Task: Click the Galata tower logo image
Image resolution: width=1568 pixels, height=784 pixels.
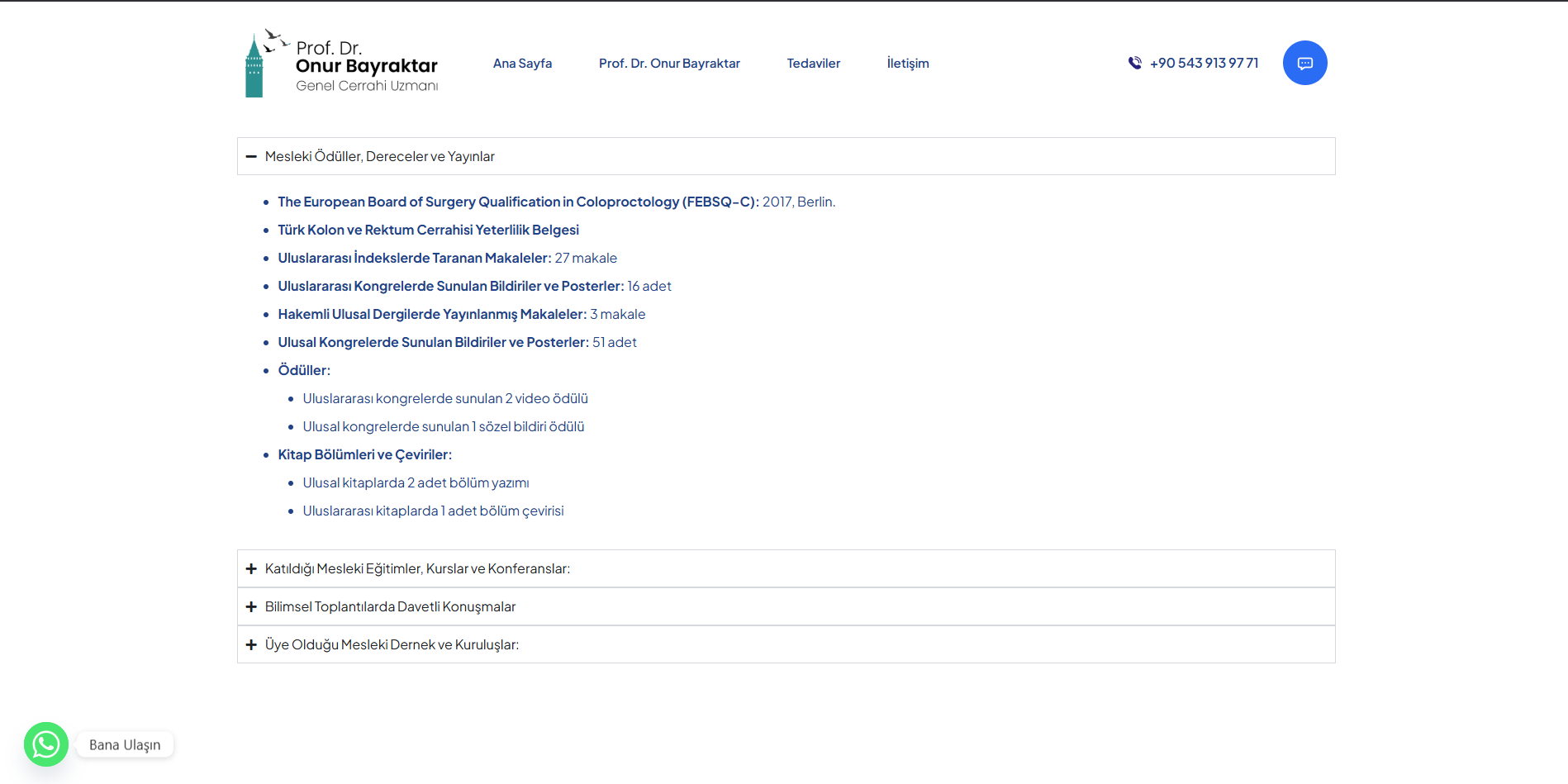Action: 254,66
